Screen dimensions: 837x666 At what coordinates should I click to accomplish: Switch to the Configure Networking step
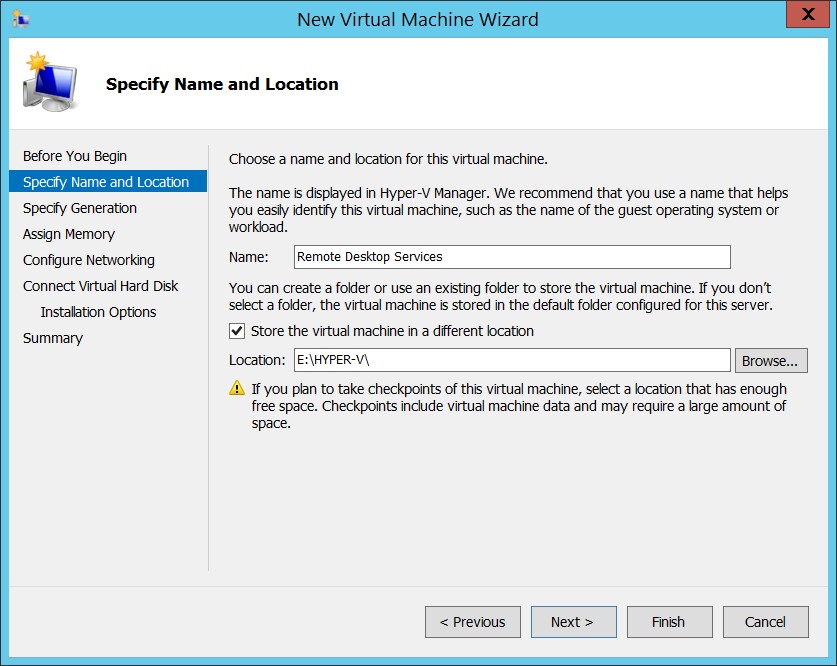click(x=89, y=260)
